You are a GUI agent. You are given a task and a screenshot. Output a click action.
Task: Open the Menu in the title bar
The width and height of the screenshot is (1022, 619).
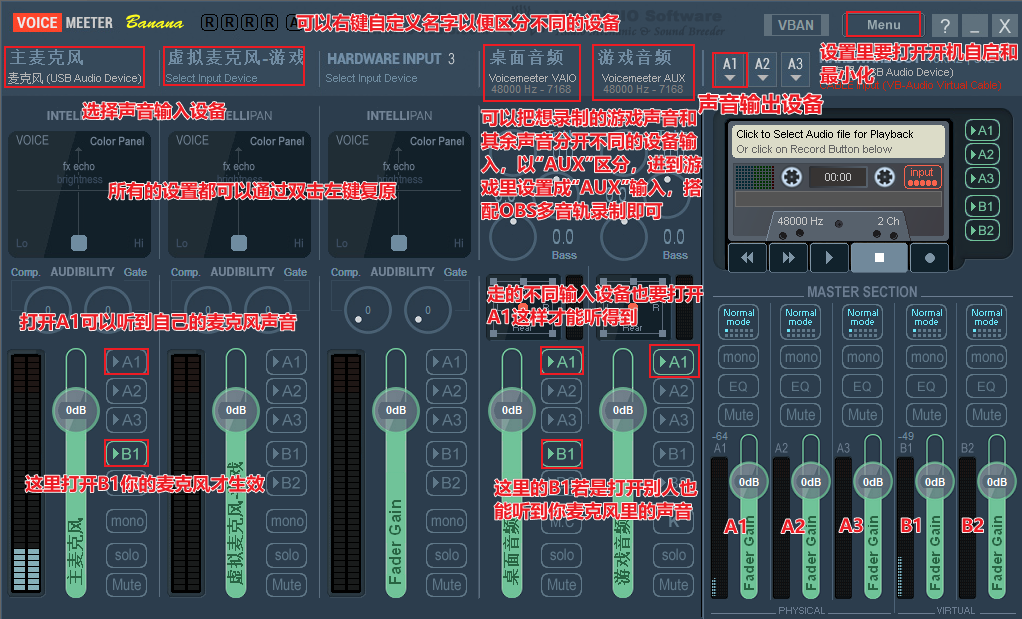click(x=884, y=25)
